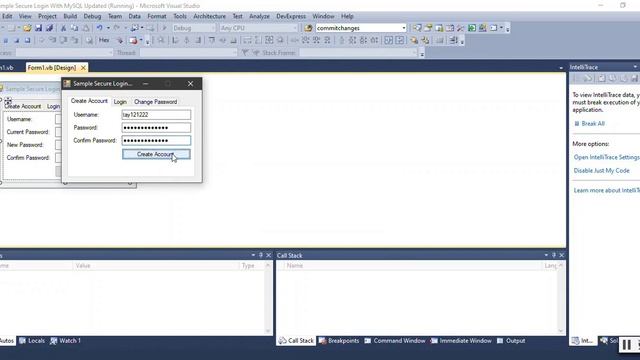This screenshot has height=360, width=640.
Task: Expand the Undo history dropdown arrow
Action: pos(108,28)
